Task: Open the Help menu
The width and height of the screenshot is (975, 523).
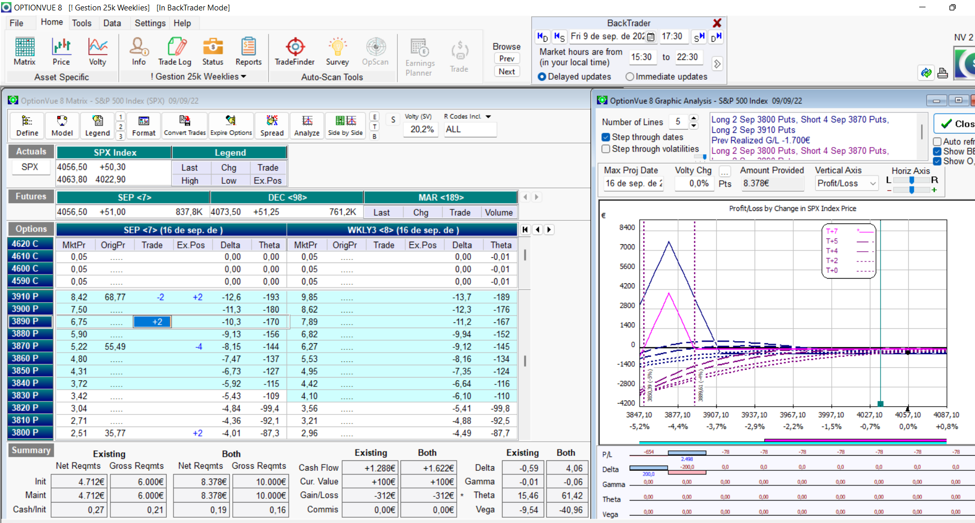Action: pyautogui.click(x=182, y=23)
